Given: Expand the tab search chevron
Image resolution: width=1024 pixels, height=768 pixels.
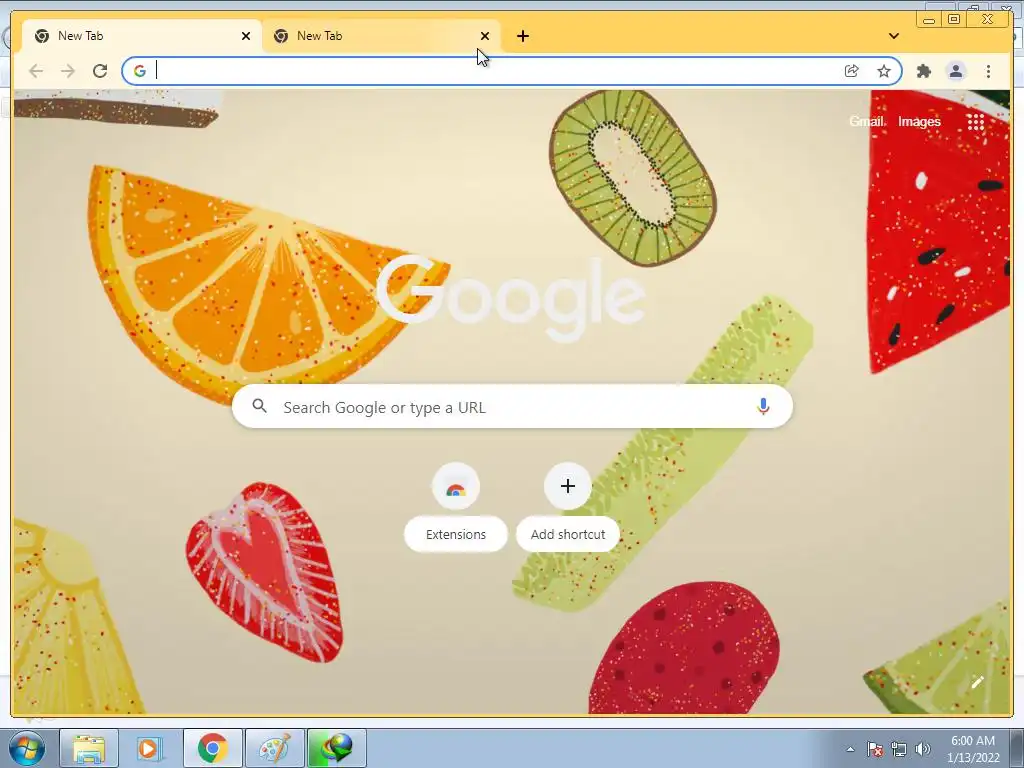Looking at the screenshot, I should (894, 36).
